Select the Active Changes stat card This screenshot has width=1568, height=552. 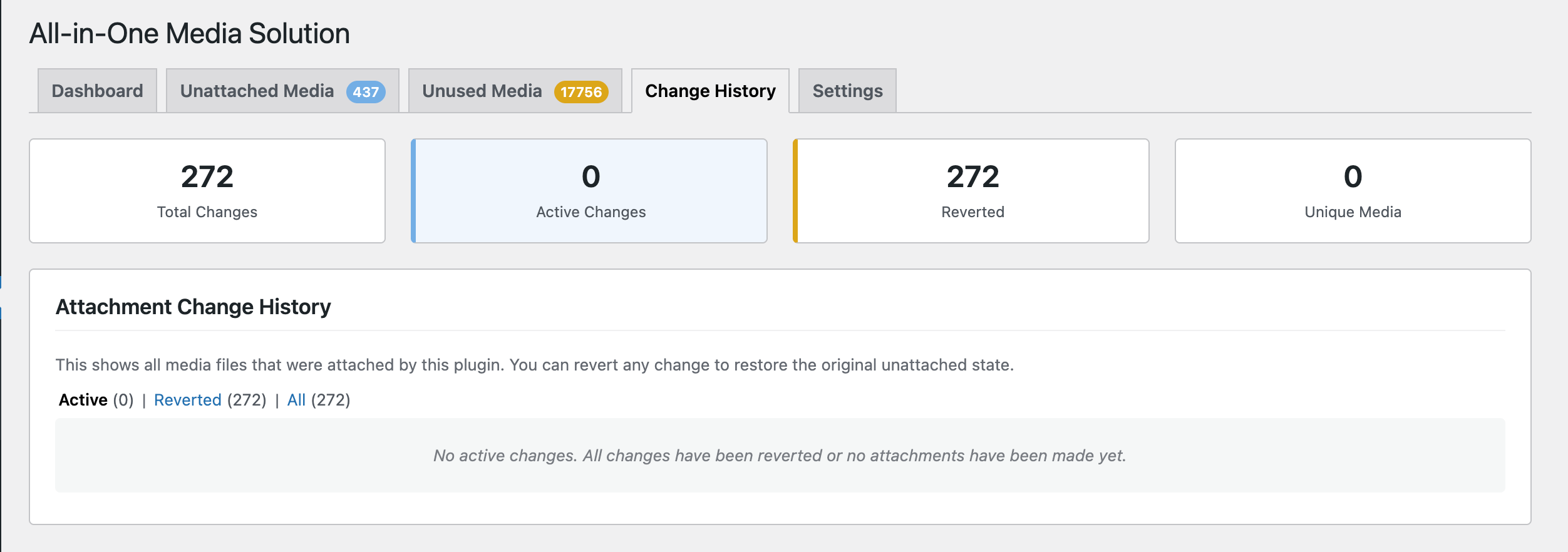[x=590, y=191]
